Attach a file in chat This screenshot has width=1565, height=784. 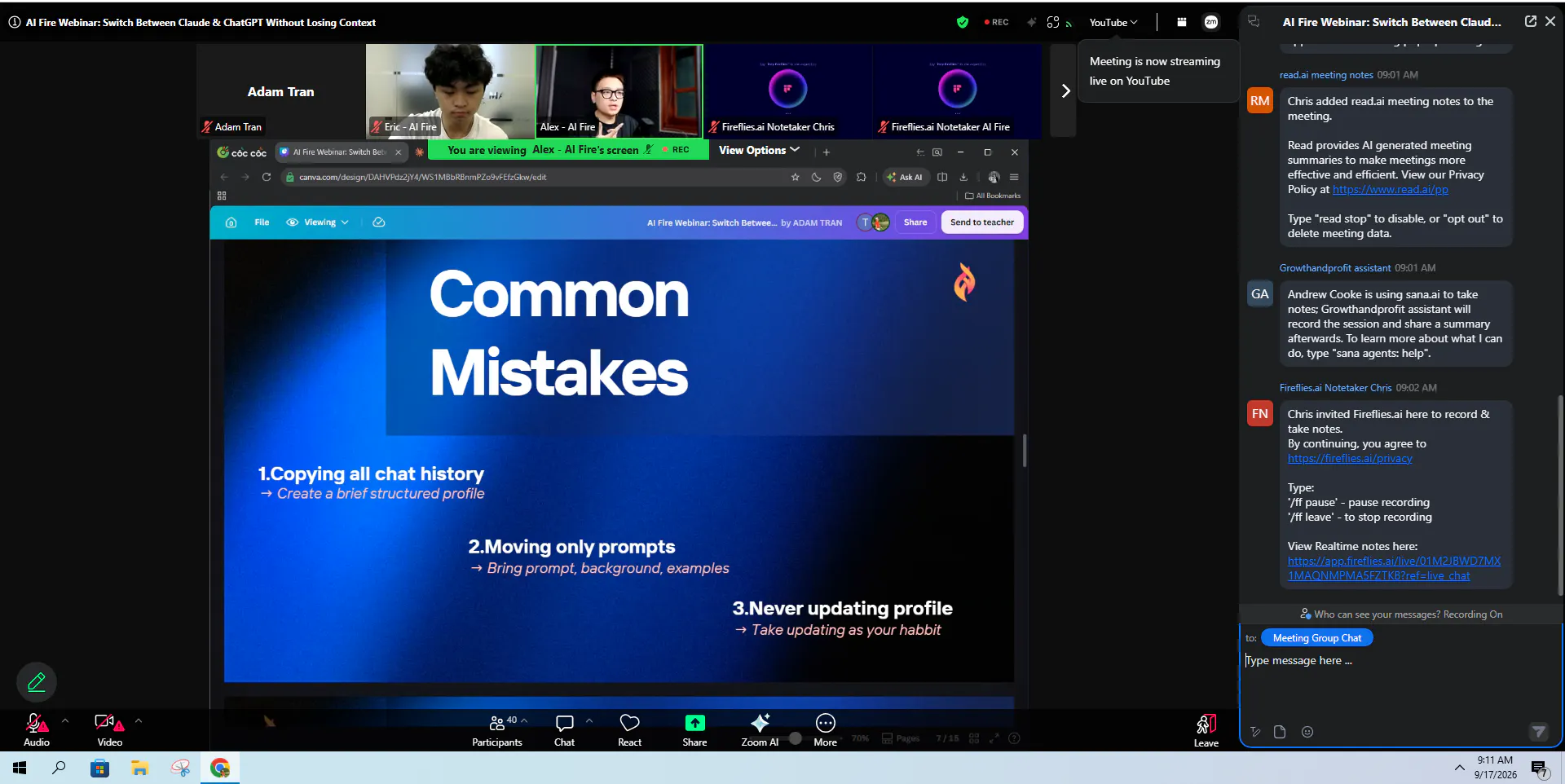click(1280, 732)
